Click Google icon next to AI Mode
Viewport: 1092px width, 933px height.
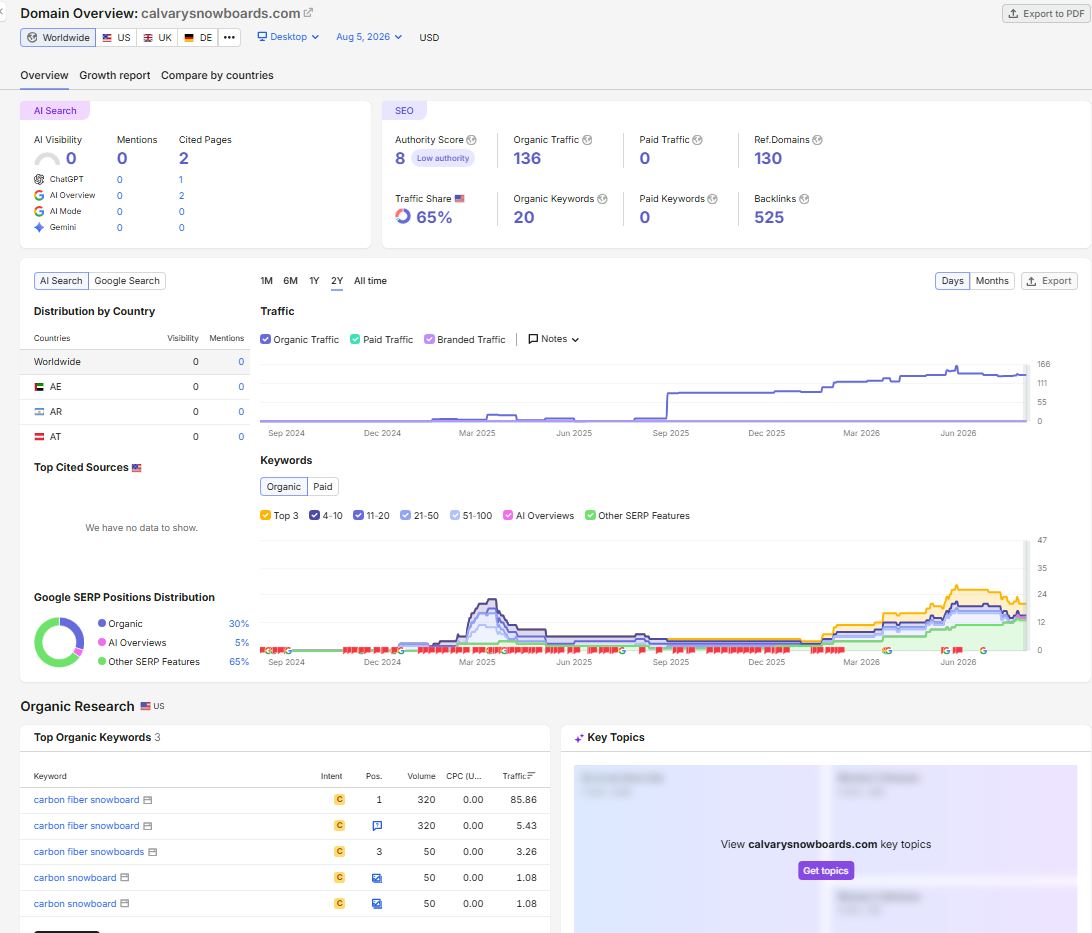[39, 211]
